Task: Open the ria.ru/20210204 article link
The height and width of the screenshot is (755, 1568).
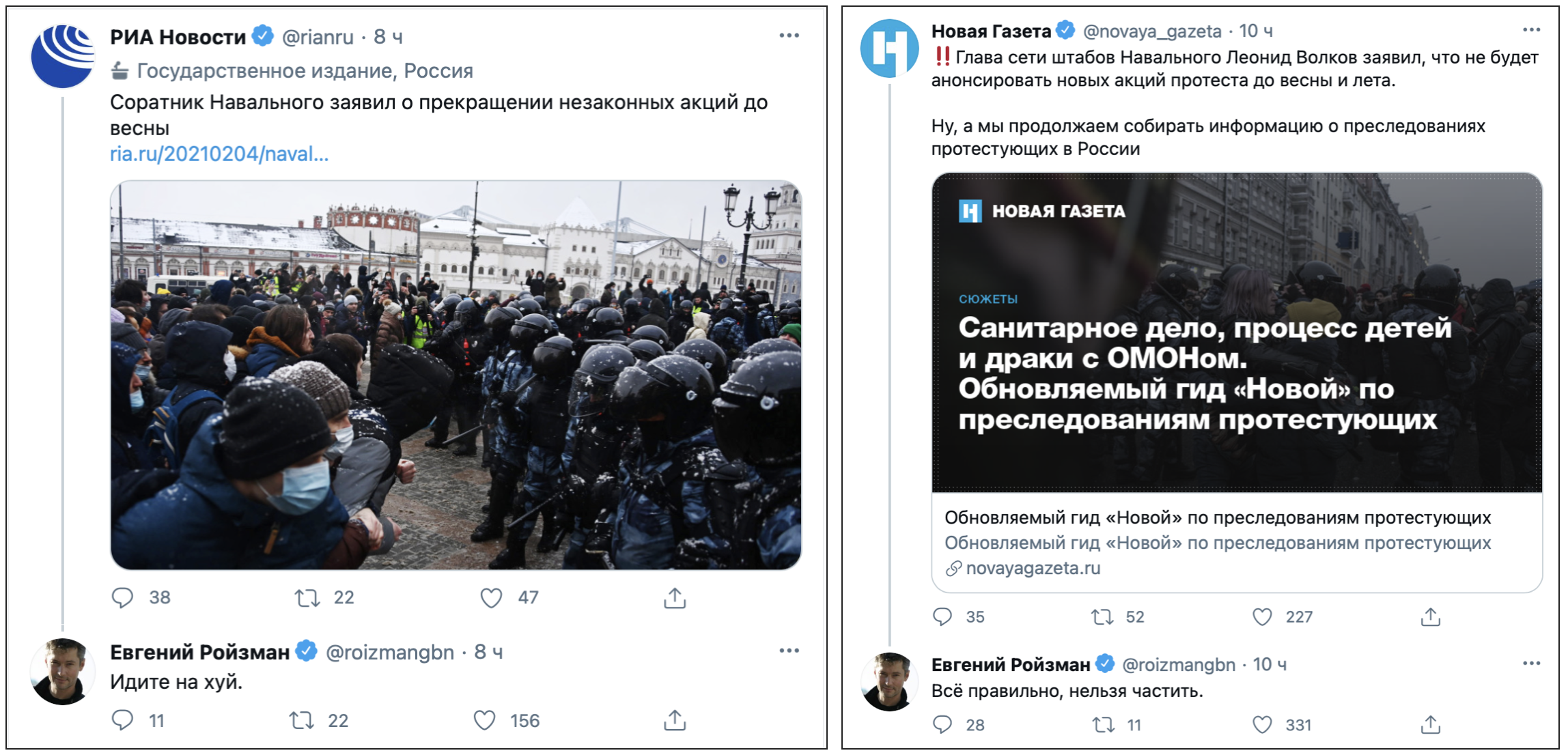Action: (x=219, y=154)
